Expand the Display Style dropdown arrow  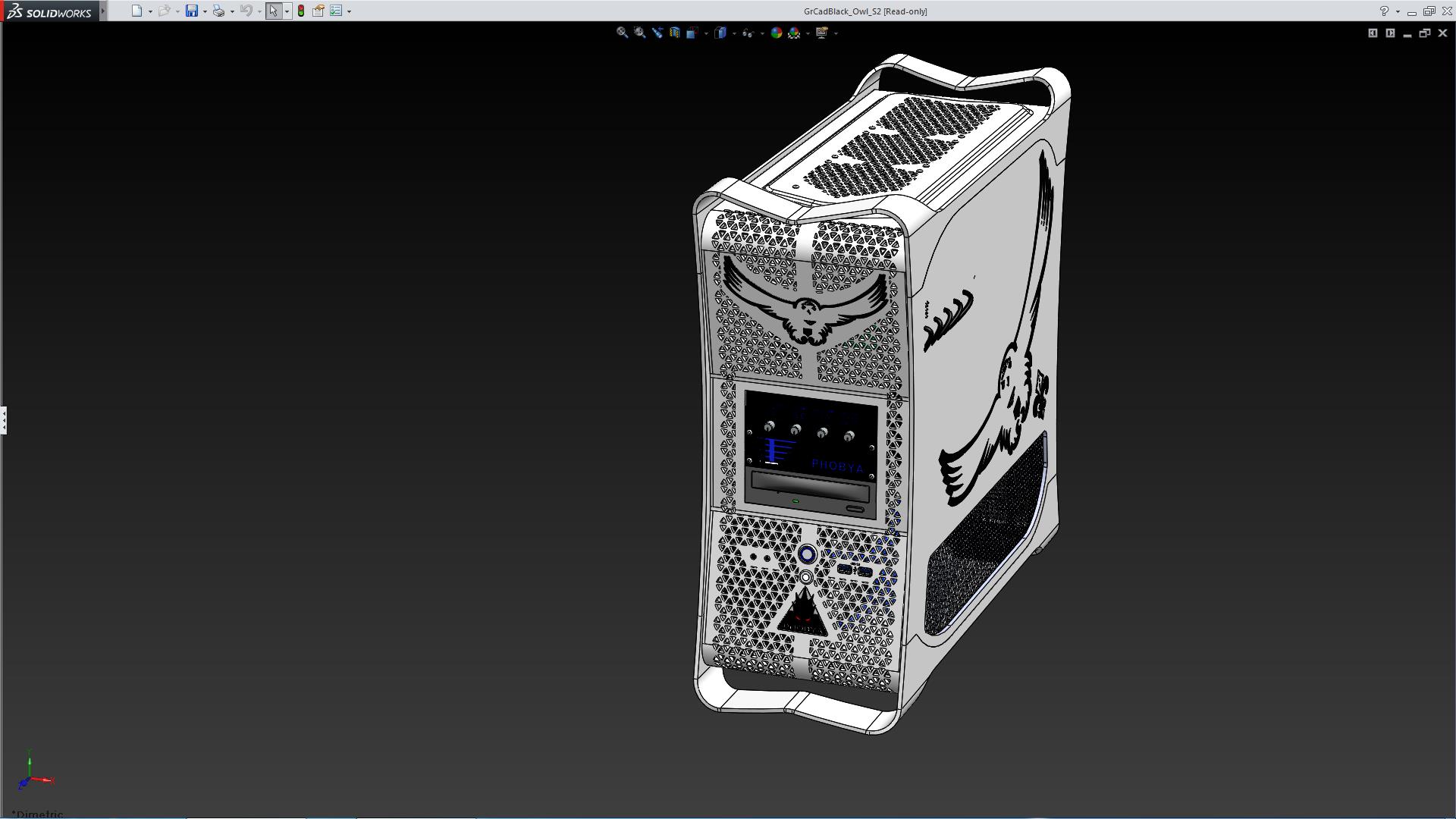click(734, 33)
